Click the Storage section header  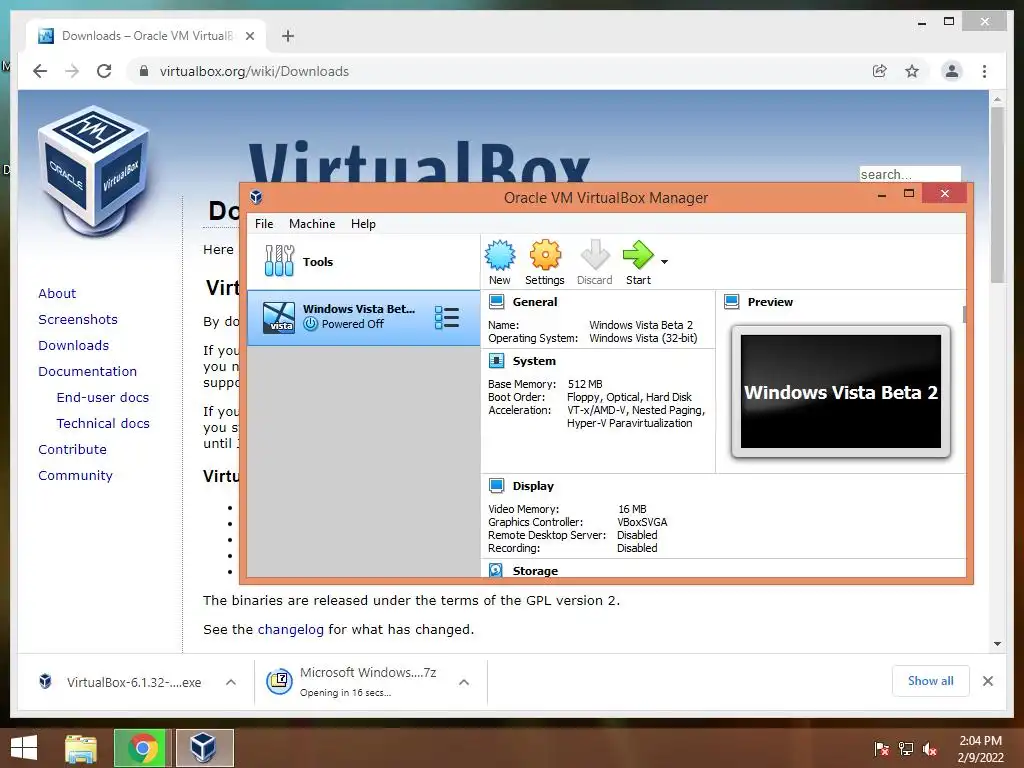(x=536, y=570)
